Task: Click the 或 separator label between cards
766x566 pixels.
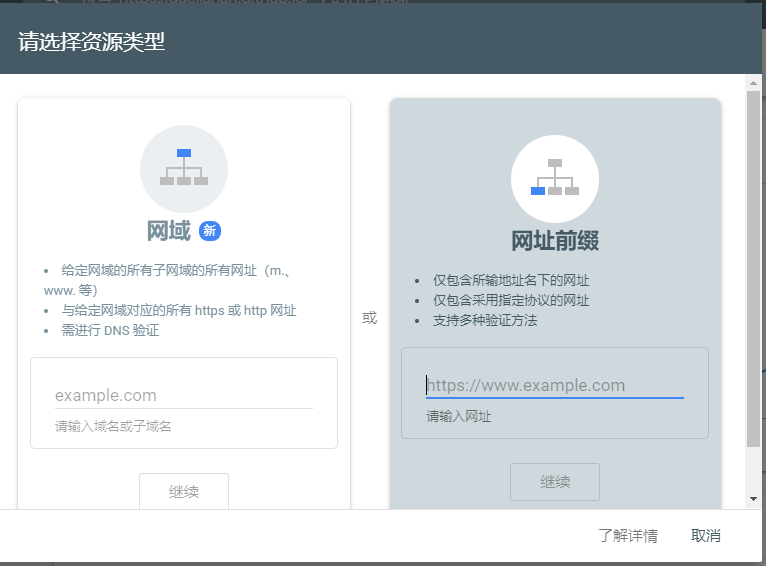Action: tap(369, 318)
